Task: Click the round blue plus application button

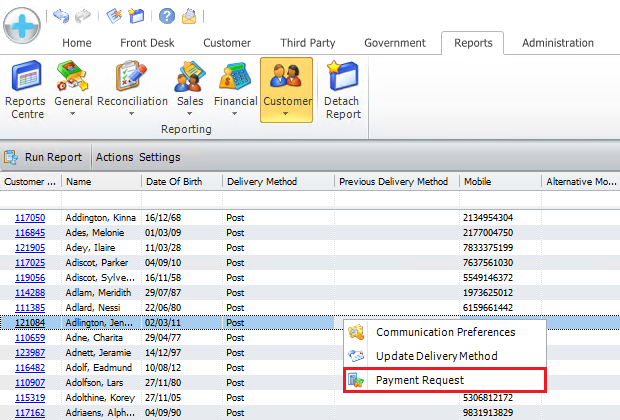Action: 23,23
